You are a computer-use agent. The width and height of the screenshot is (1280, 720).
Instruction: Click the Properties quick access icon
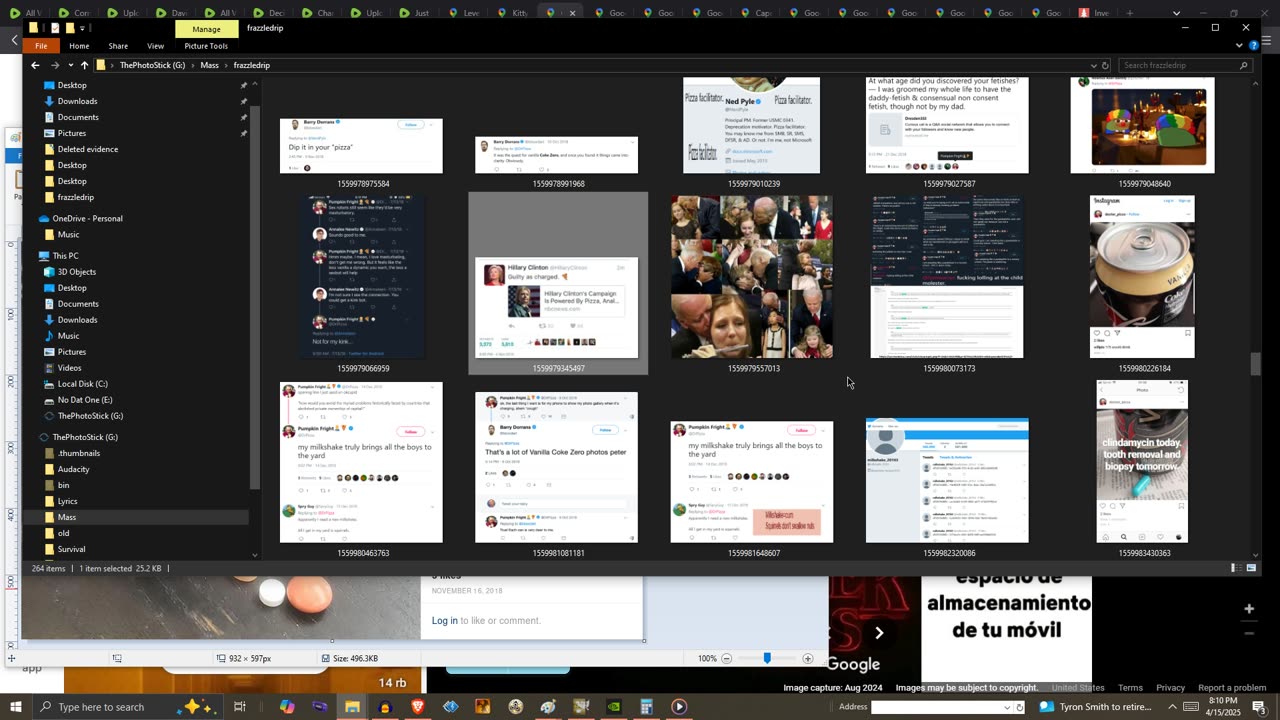pyautogui.click(x=55, y=28)
